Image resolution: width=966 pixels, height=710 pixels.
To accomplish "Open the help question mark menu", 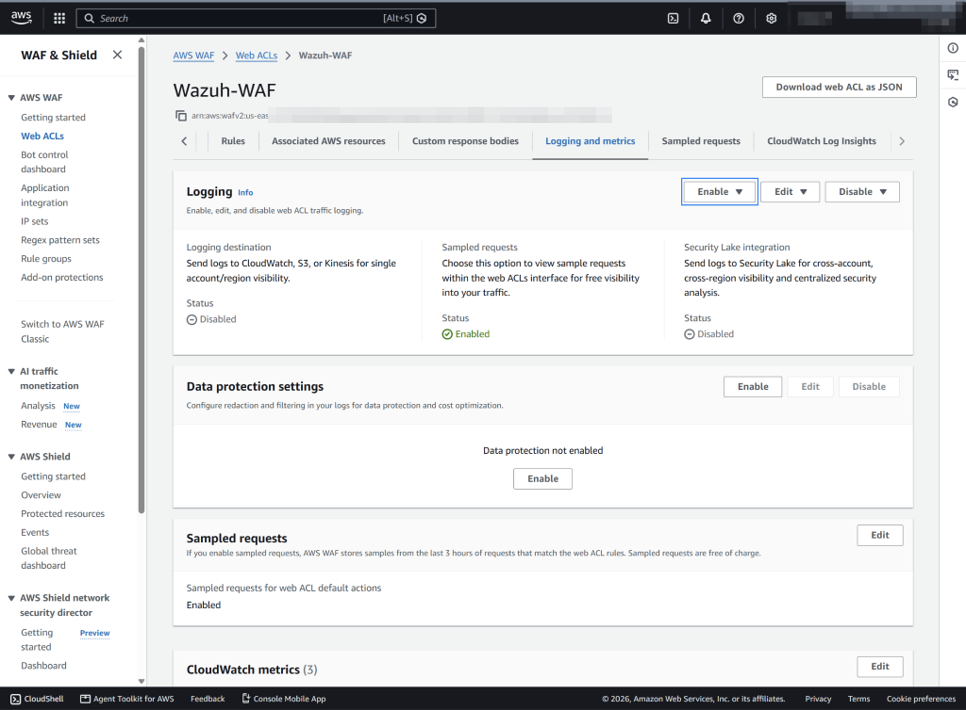I will [x=739, y=18].
